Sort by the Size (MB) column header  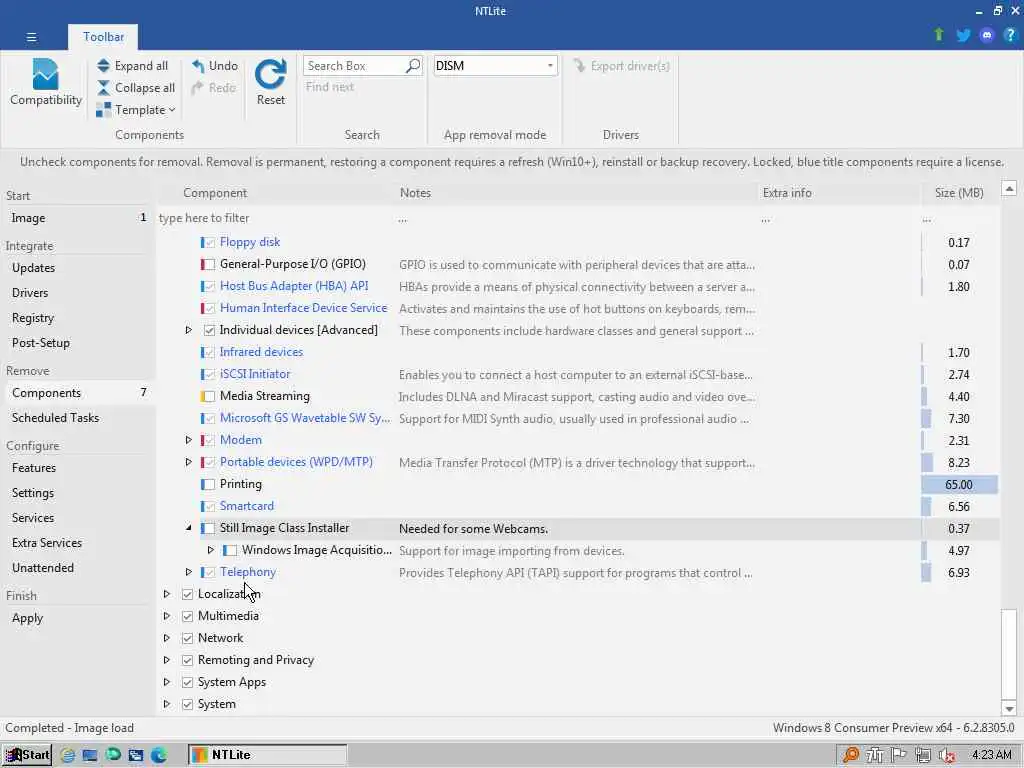[x=959, y=193]
